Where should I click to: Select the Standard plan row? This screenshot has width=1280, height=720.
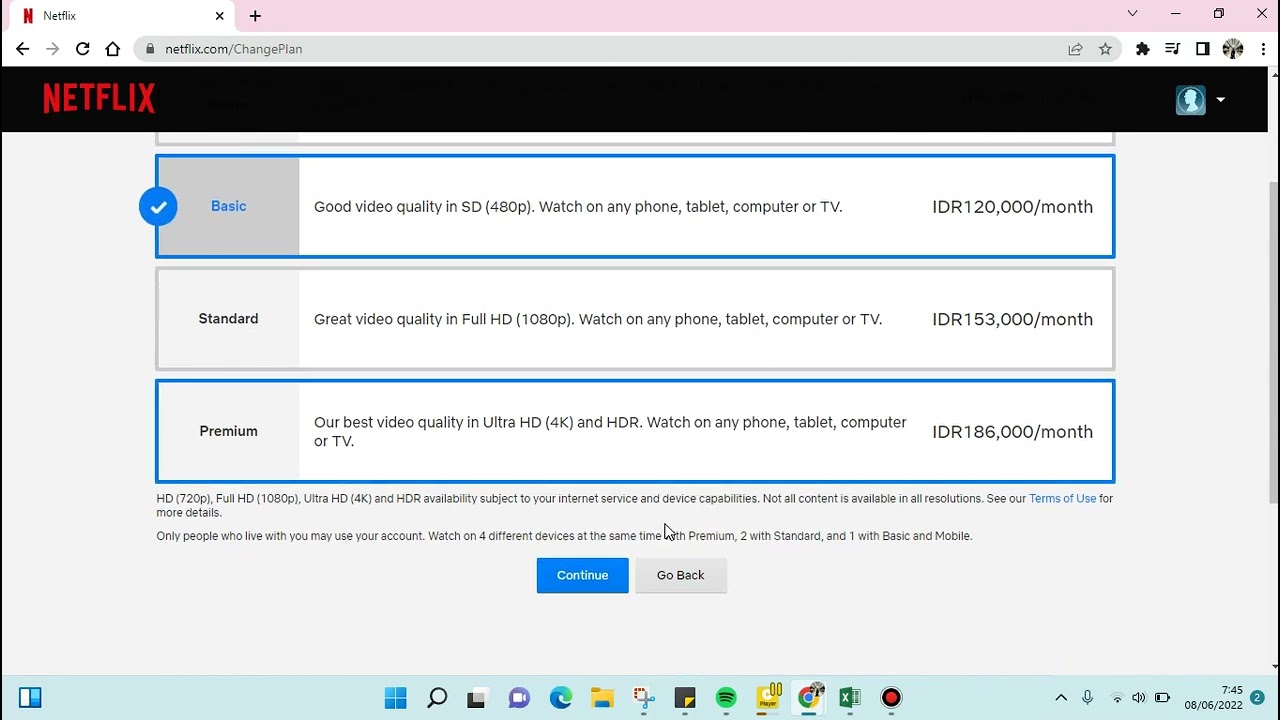635,319
